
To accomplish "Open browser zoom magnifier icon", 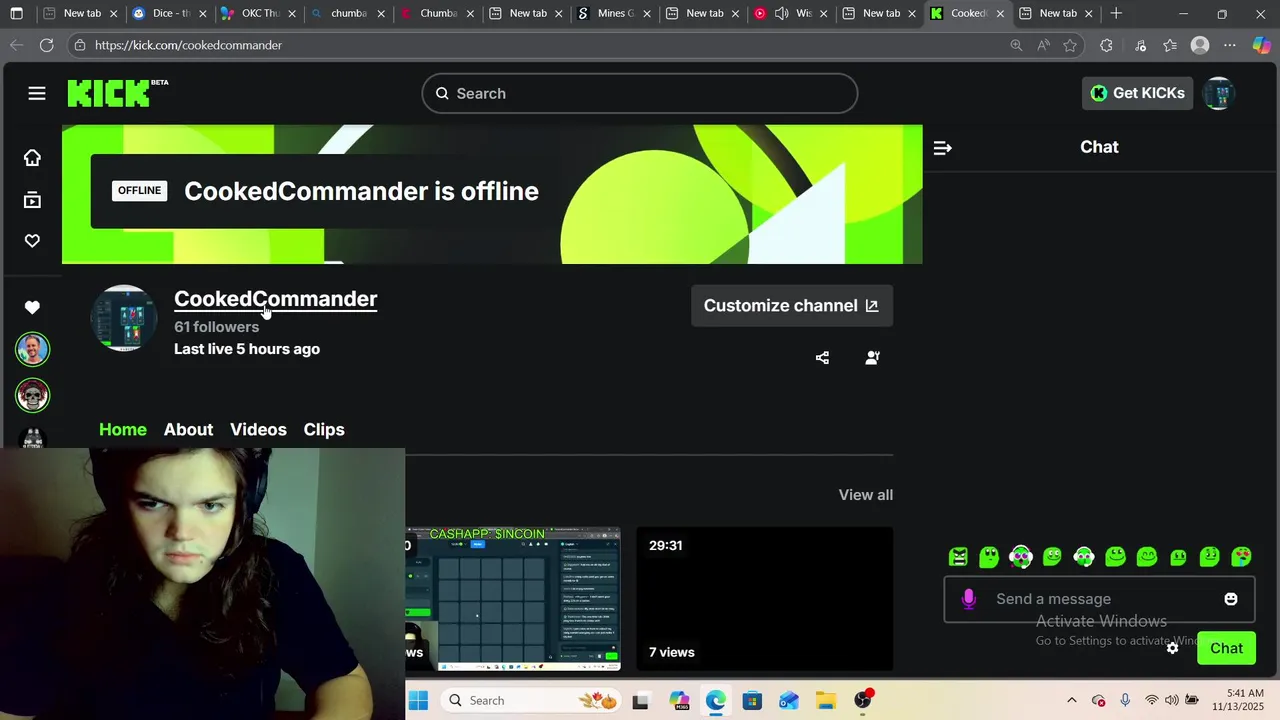I will 1016,45.
